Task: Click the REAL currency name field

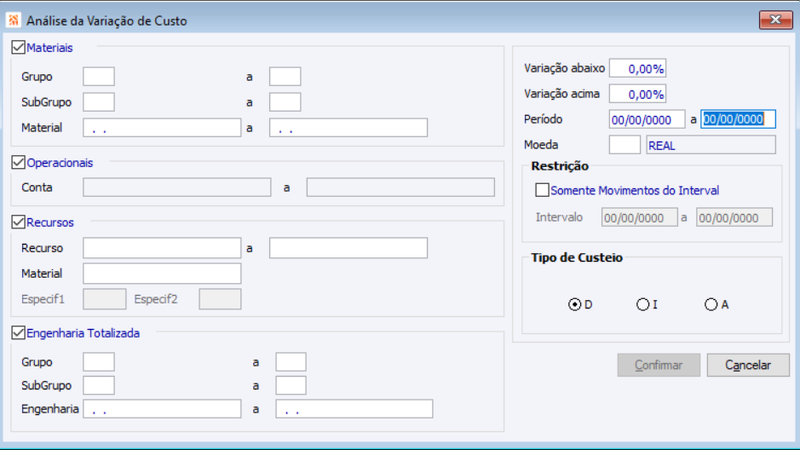Action: pyautogui.click(x=711, y=145)
